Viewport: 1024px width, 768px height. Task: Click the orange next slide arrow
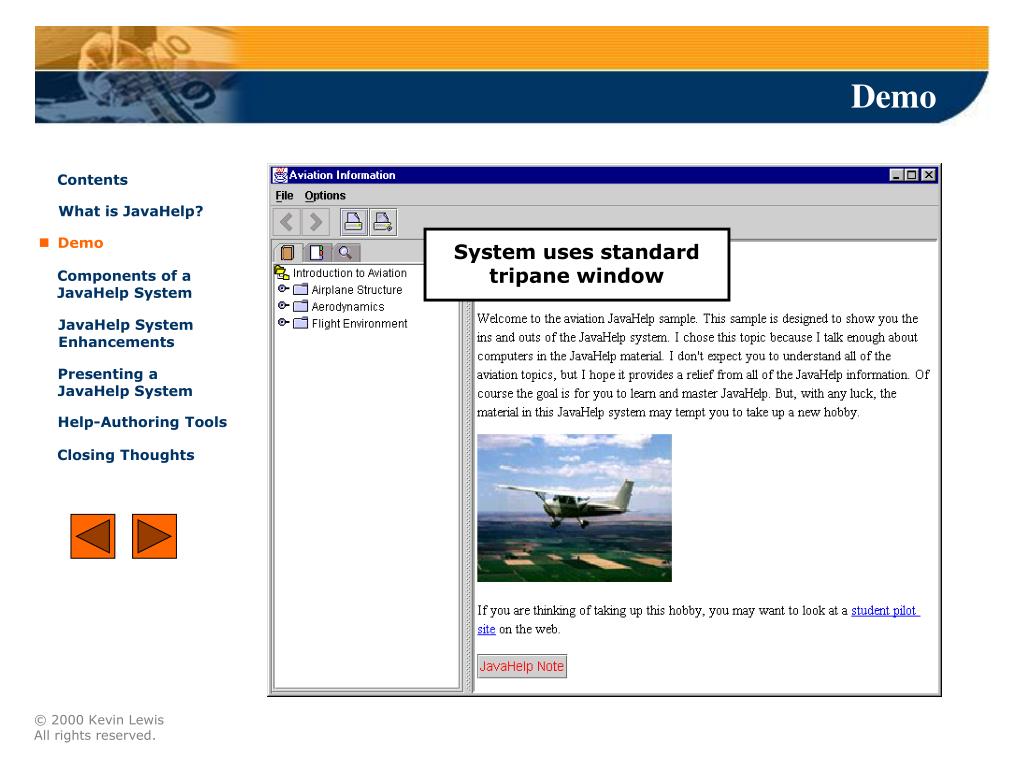click(x=154, y=536)
